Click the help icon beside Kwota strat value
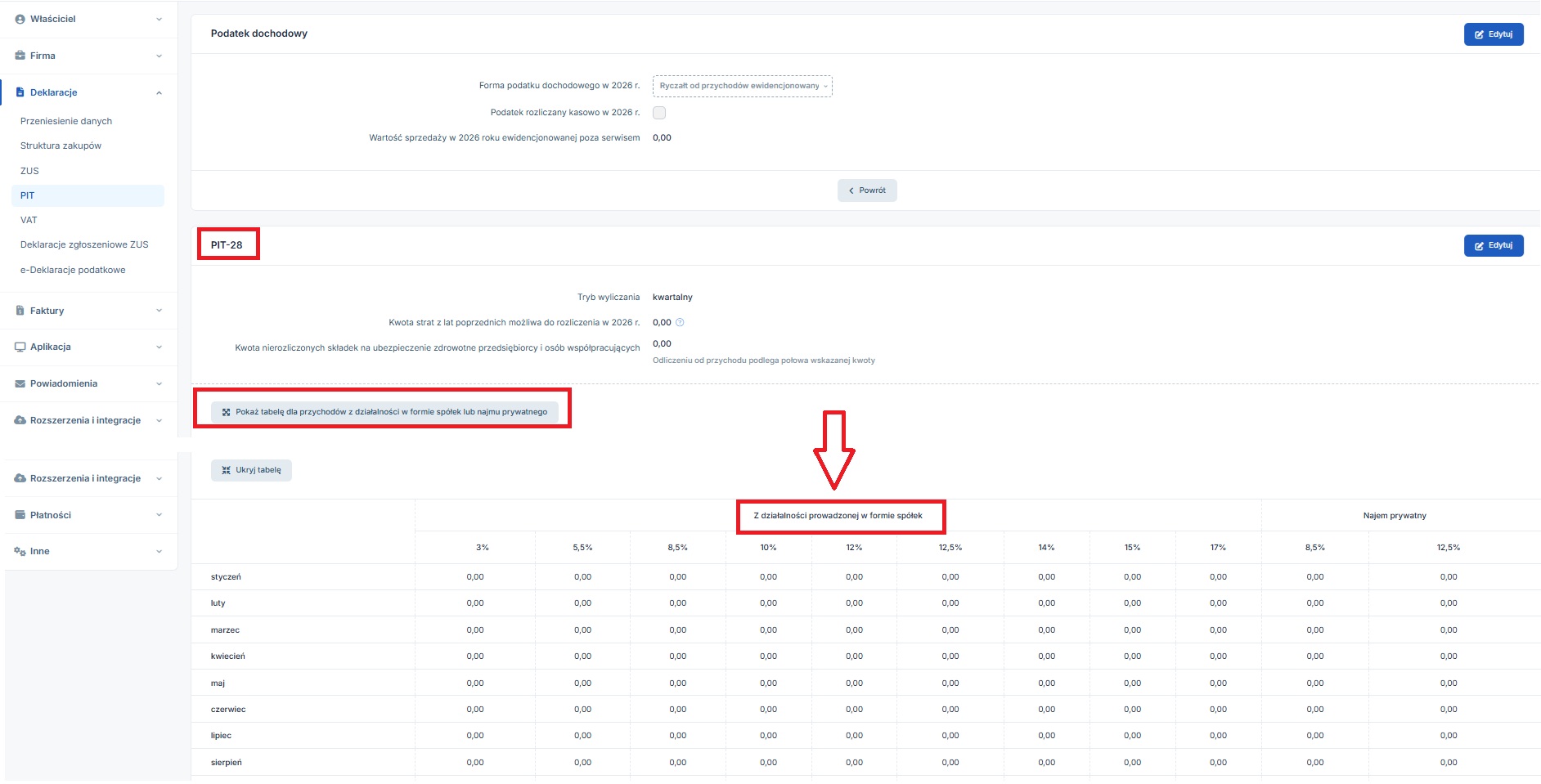The image size is (1541, 784). (x=680, y=322)
